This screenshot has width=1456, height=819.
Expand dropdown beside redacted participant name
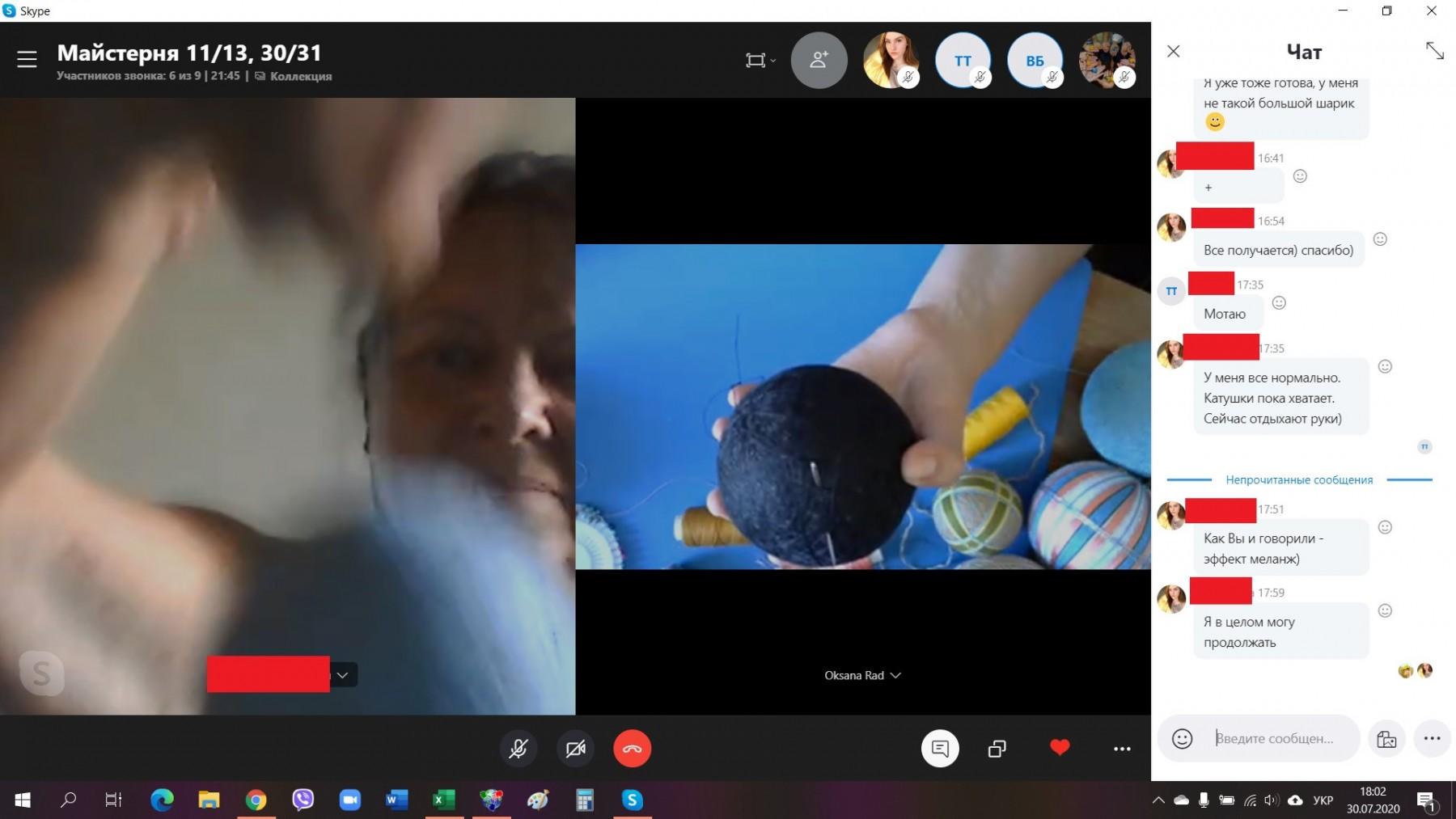tap(343, 675)
